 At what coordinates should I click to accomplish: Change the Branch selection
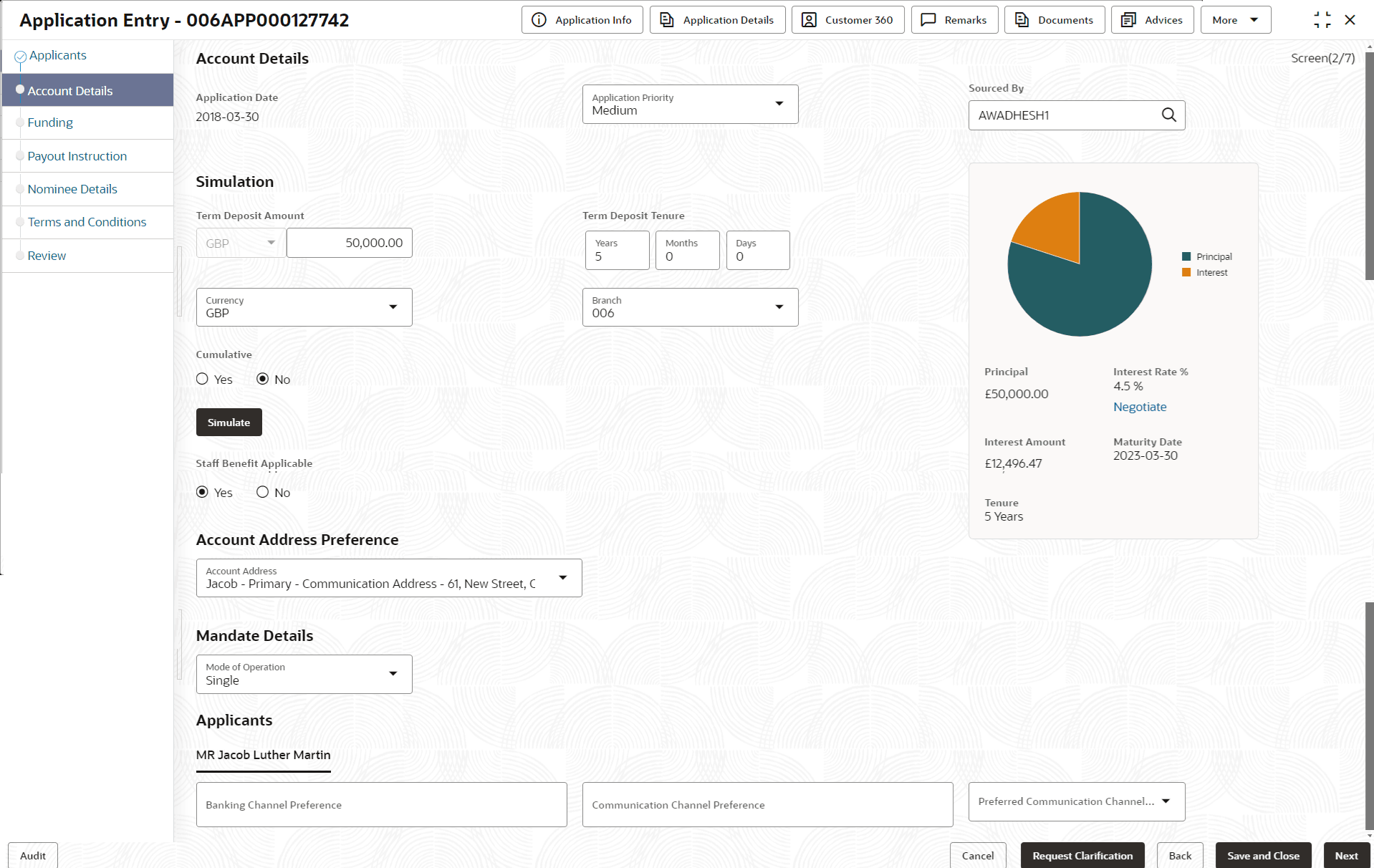click(x=779, y=307)
